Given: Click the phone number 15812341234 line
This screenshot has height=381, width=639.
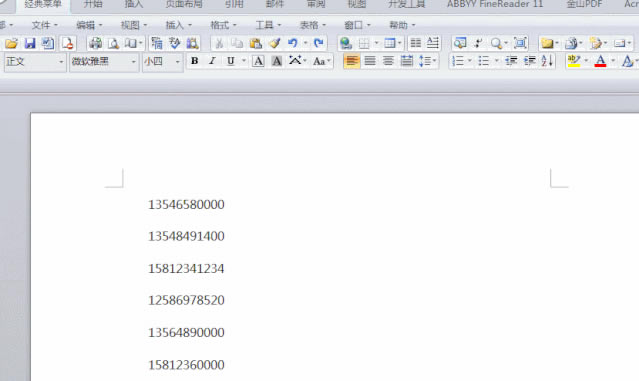Looking at the screenshot, I should click(186, 269).
